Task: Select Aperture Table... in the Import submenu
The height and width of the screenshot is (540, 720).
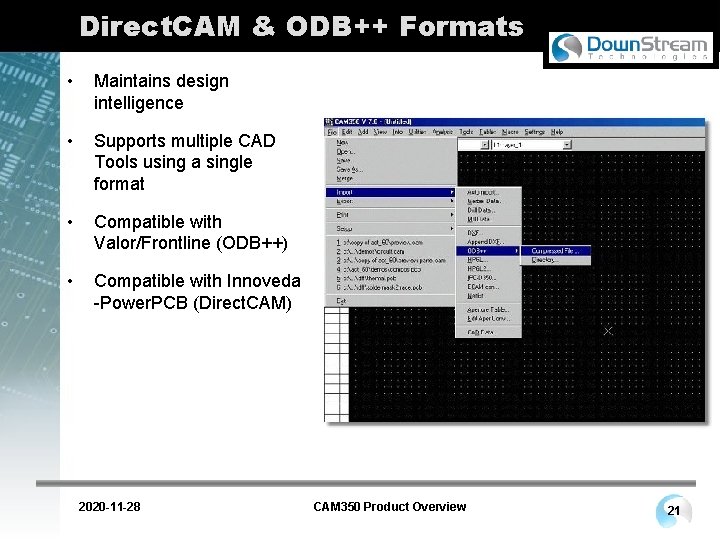Action: 488,309
